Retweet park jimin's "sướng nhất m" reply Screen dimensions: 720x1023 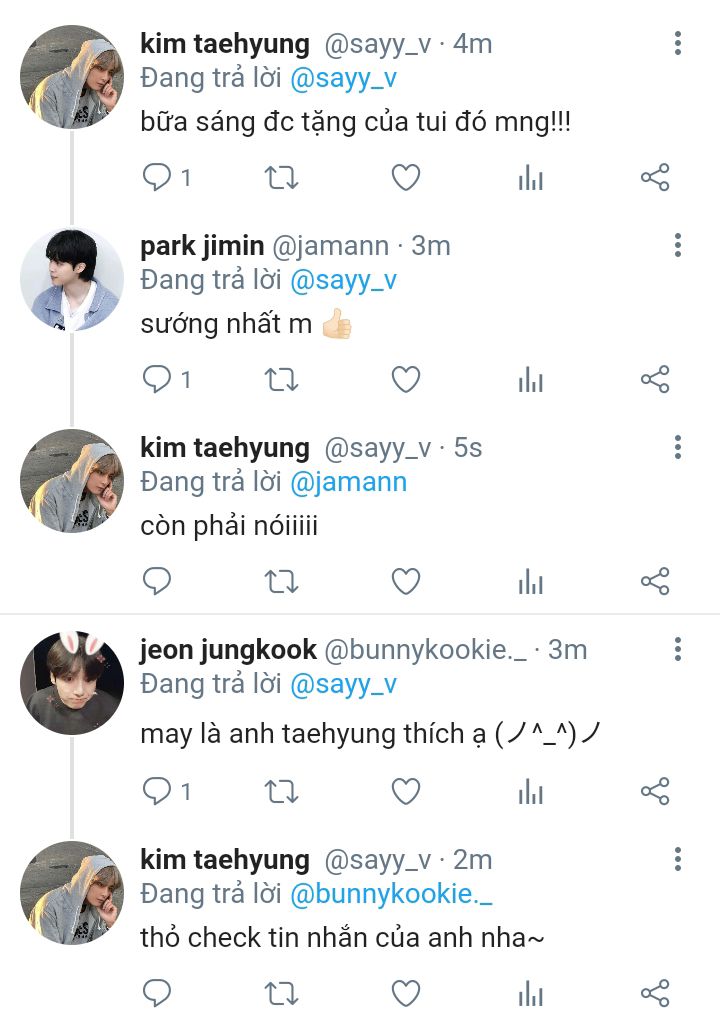281,380
